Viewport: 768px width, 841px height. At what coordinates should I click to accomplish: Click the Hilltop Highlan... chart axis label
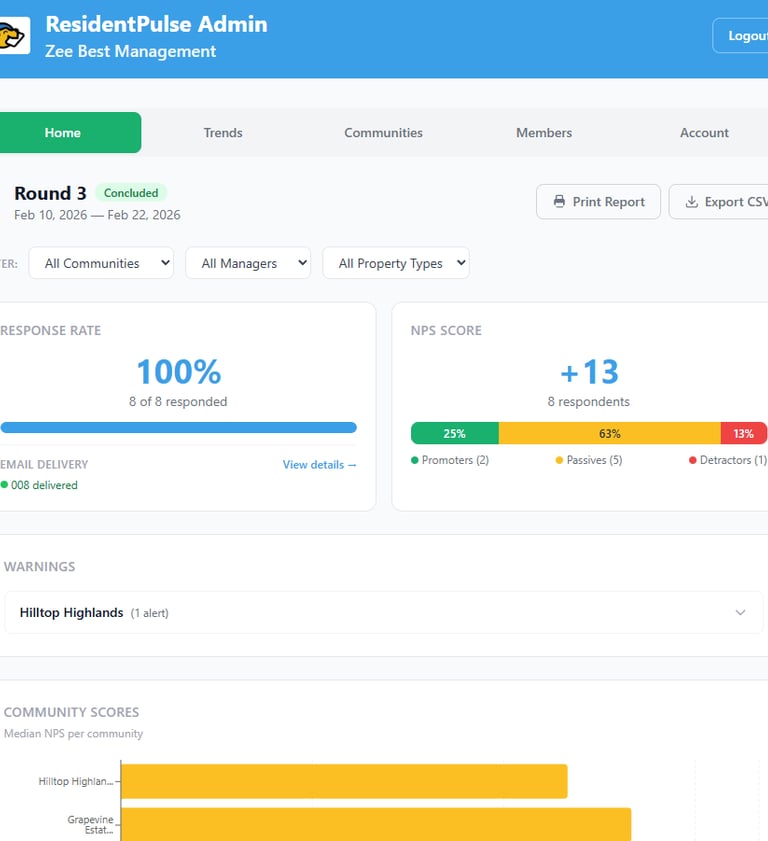pos(76,781)
